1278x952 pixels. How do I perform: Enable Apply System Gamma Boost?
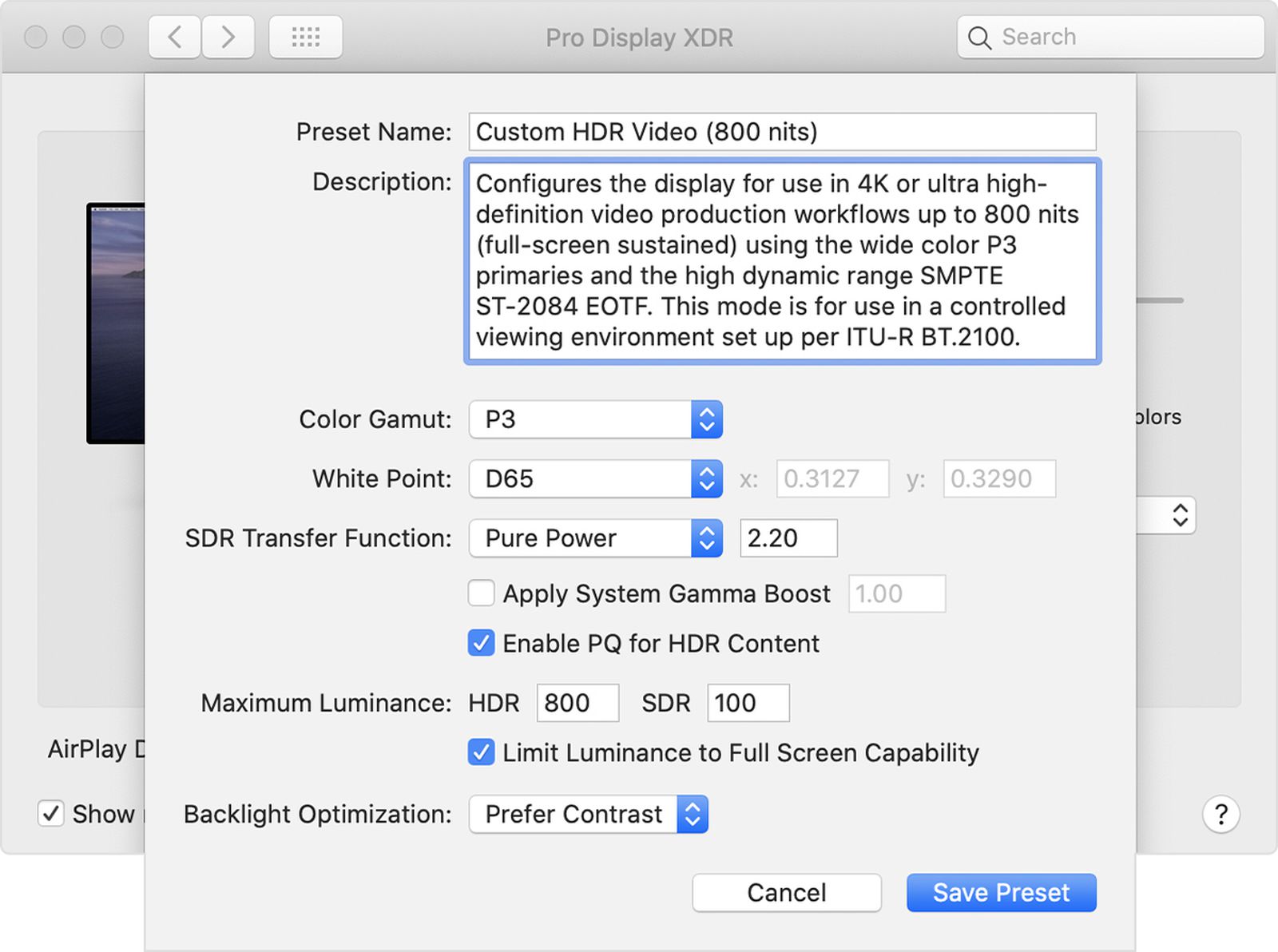point(481,593)
